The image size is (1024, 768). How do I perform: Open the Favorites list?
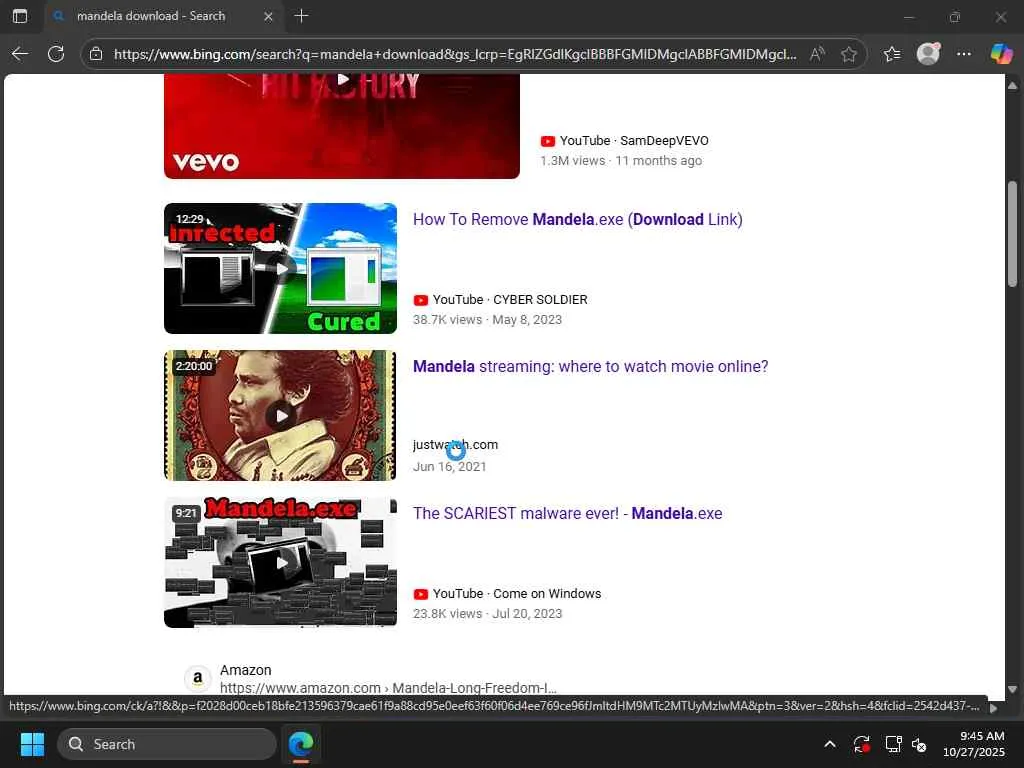click(x=892, y=54)
